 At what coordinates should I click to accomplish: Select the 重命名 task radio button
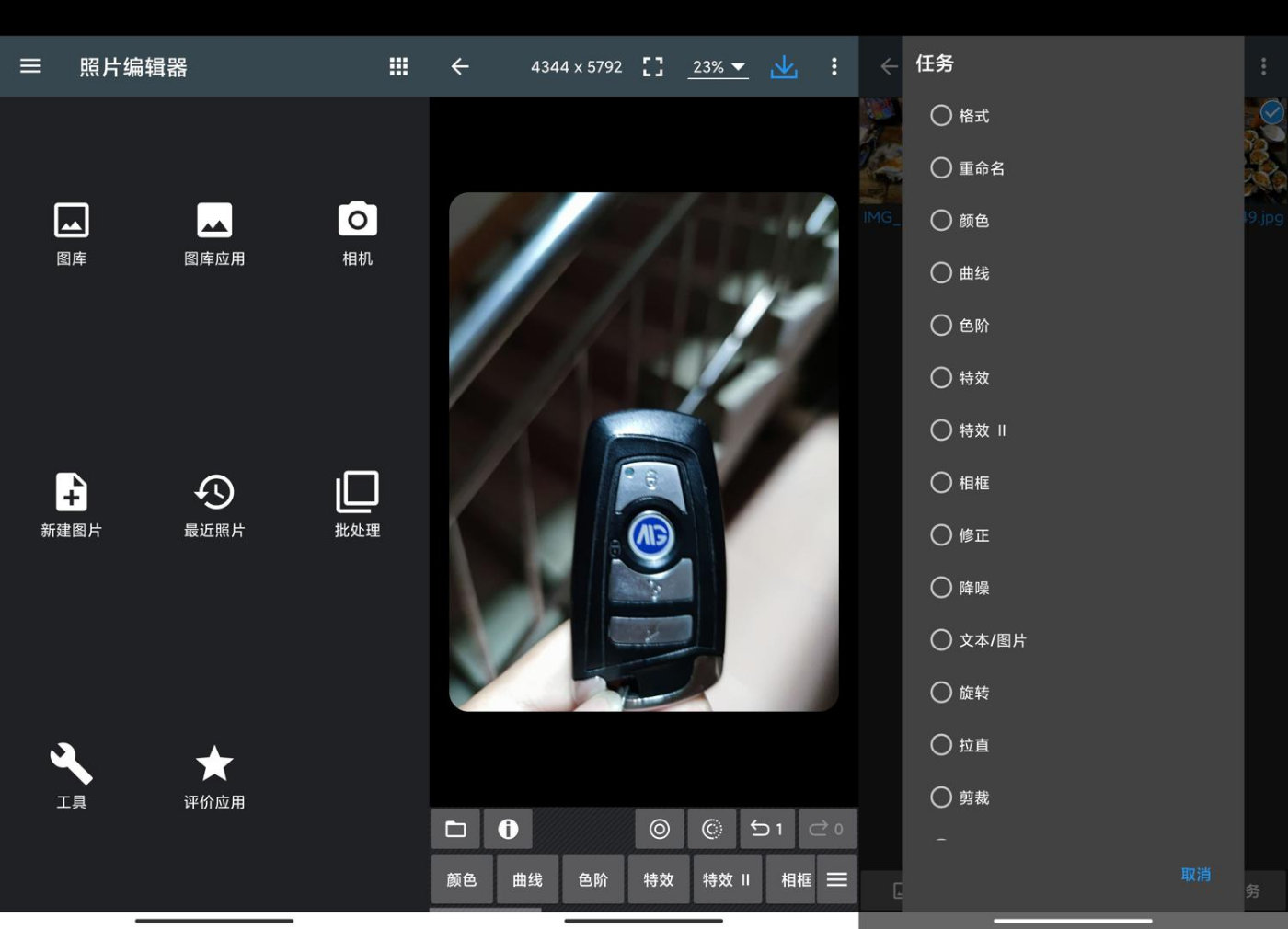click(941, 168)
